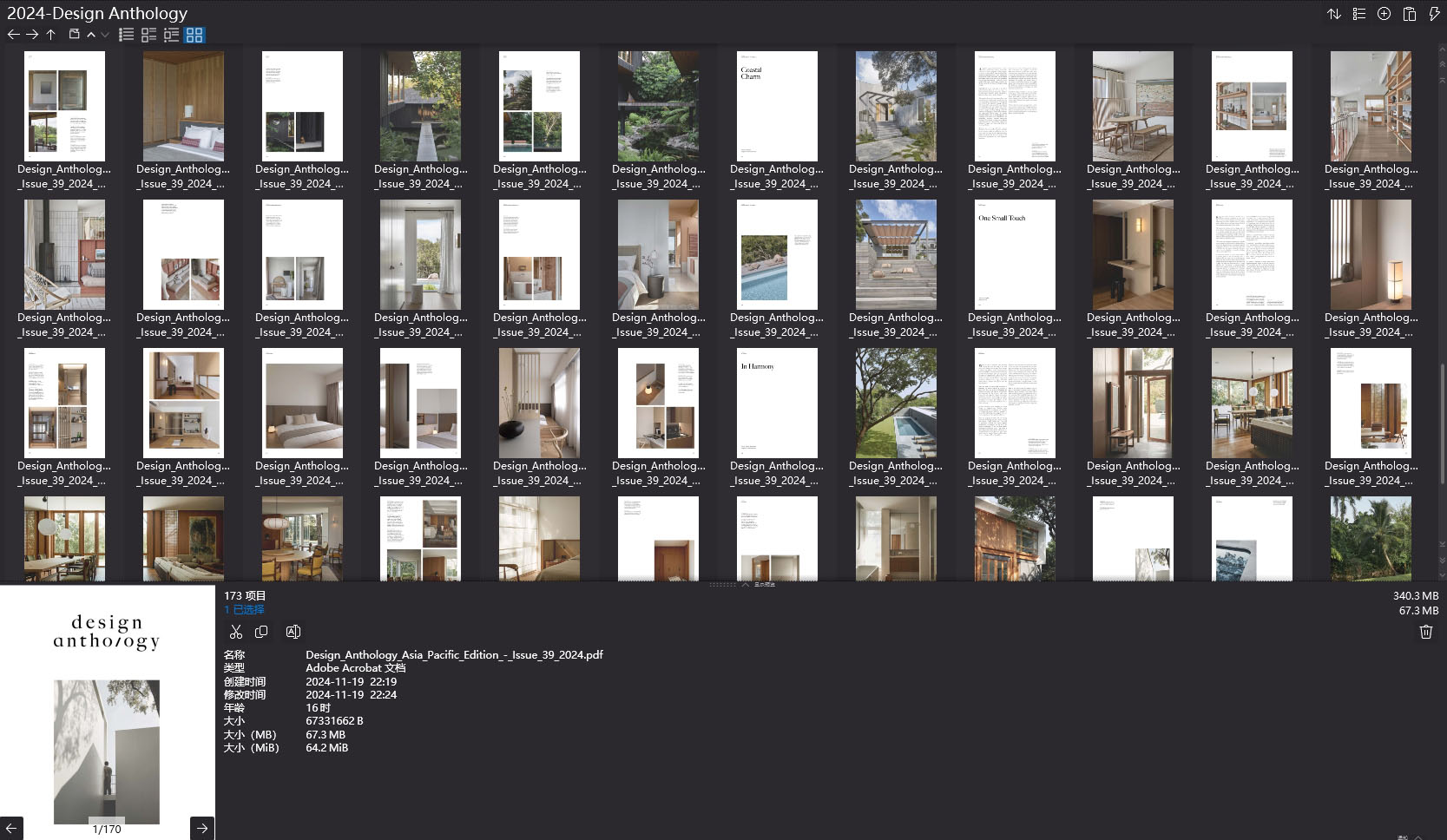
Task: Click the downward chevron beside the folder icon
Action: tap(105, 35)
